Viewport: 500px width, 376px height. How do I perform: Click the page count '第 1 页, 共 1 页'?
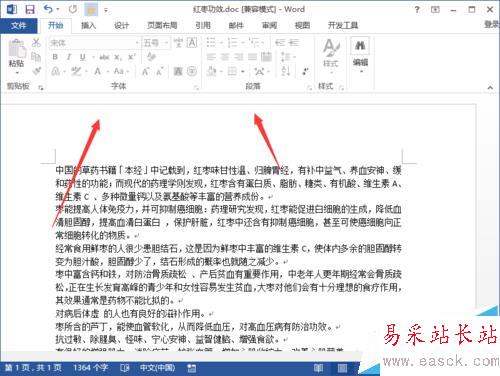click(x=33, y=368)
